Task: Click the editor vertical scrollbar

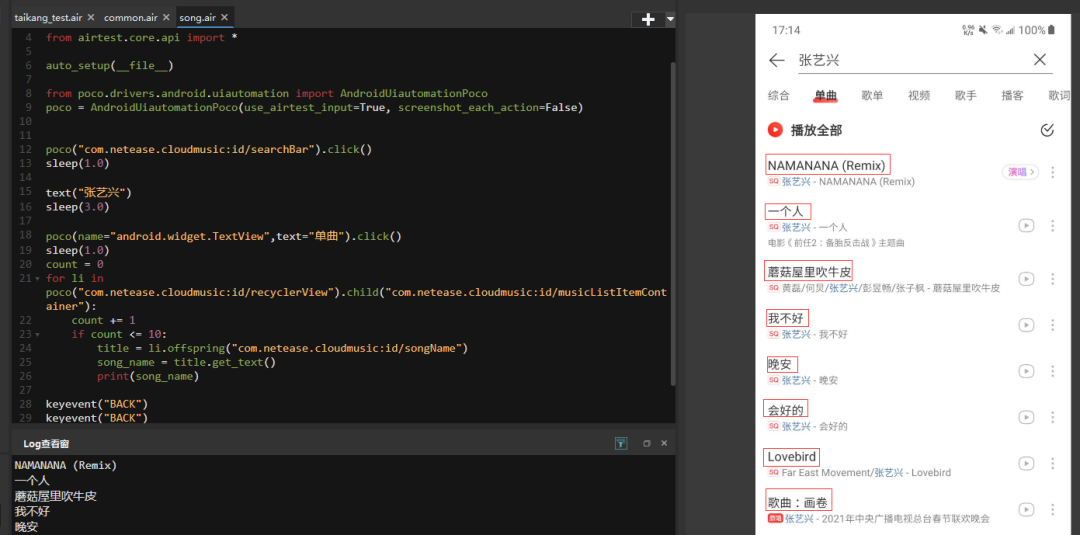Action: tap(673, 224)
